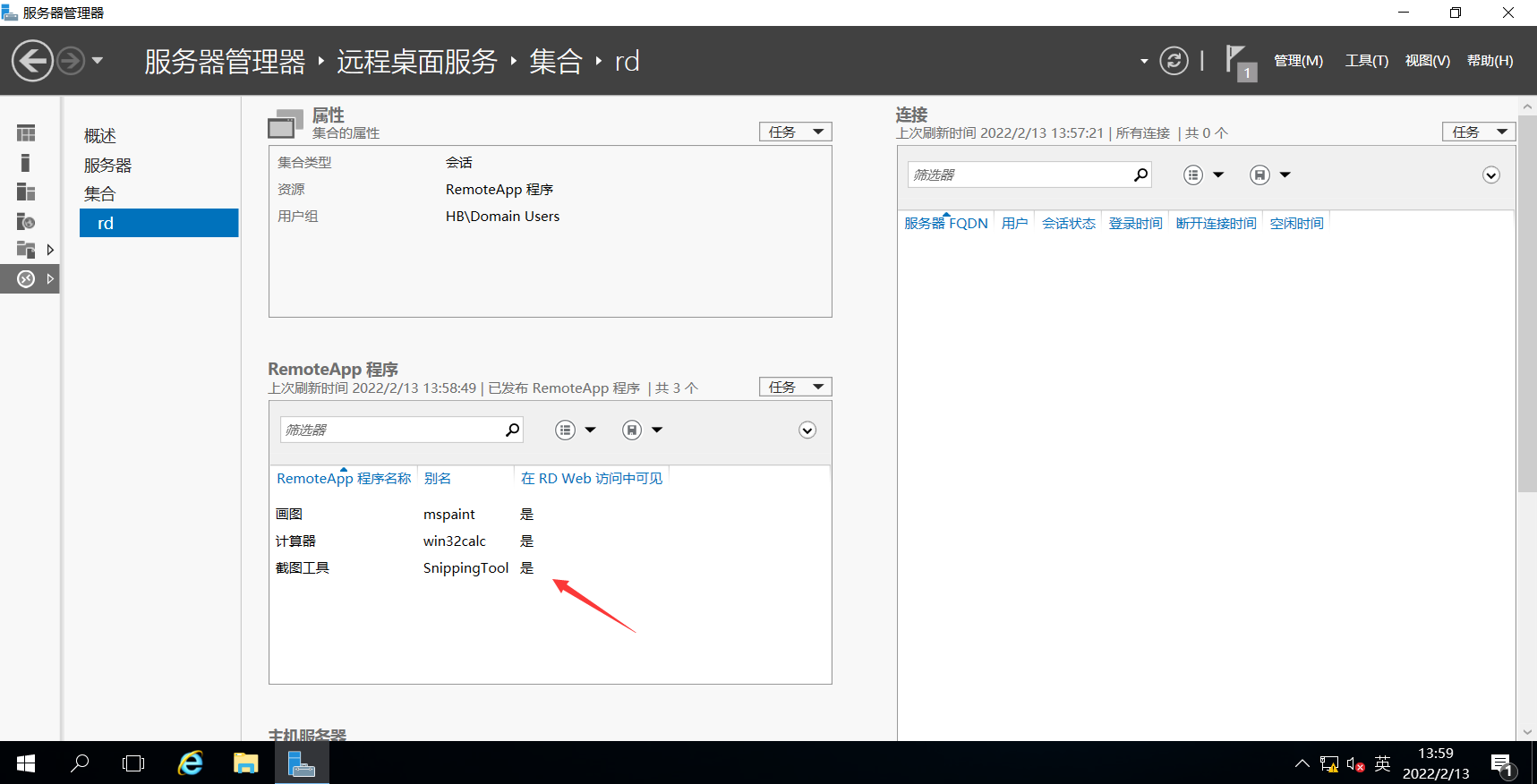Click 服务器管理器 in the breadcrumb
The image size is (1537, 784).
tap(225, 61)
